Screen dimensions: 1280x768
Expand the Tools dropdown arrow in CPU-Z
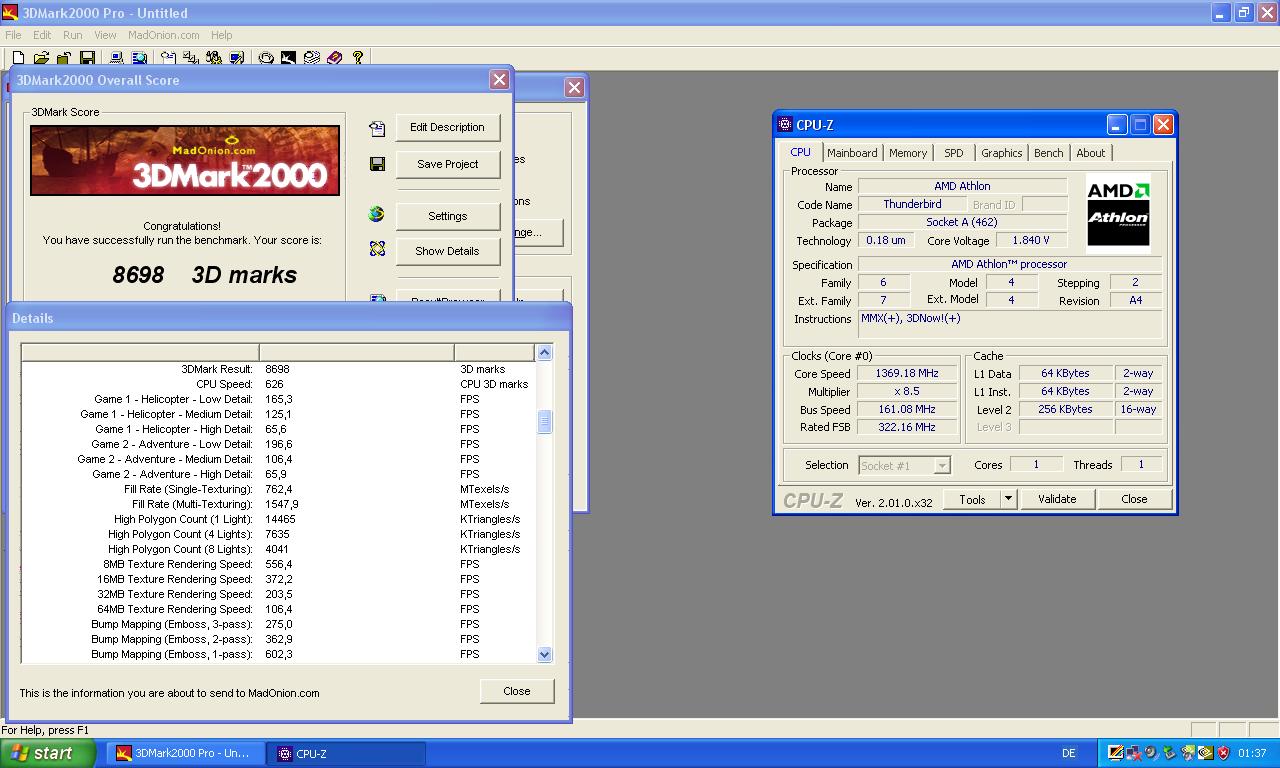[x=1008, y=499]
